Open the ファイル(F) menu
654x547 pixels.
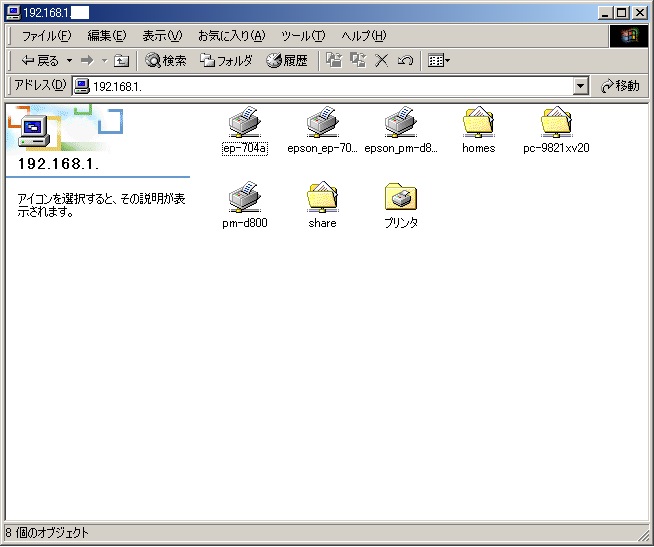(46, 36)
